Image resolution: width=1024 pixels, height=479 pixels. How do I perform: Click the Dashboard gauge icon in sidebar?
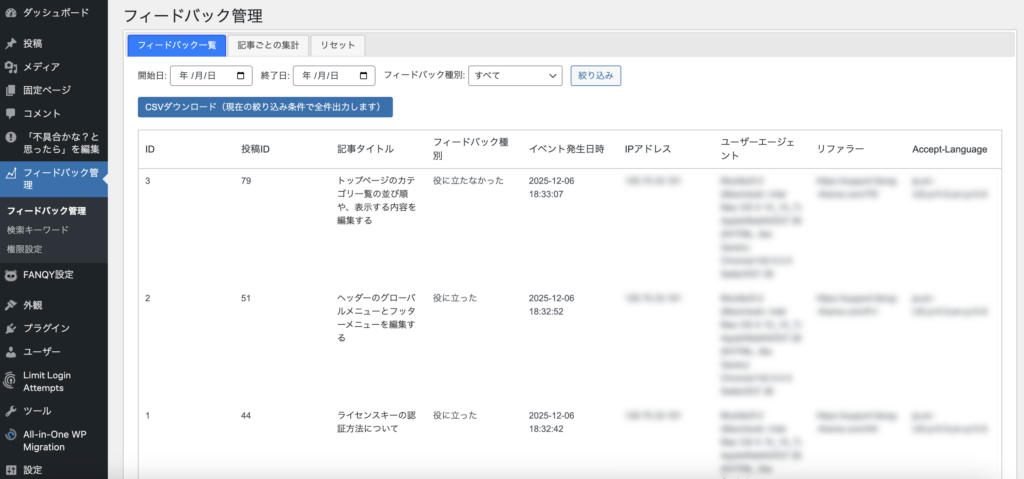pos(10,13)
